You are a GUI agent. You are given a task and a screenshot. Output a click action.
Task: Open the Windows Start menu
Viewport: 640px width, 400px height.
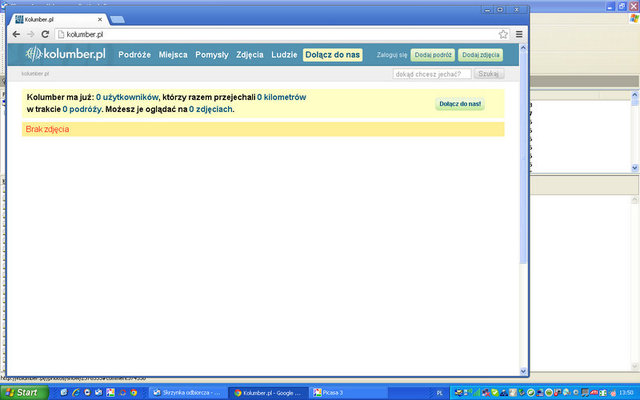point(24,393)
